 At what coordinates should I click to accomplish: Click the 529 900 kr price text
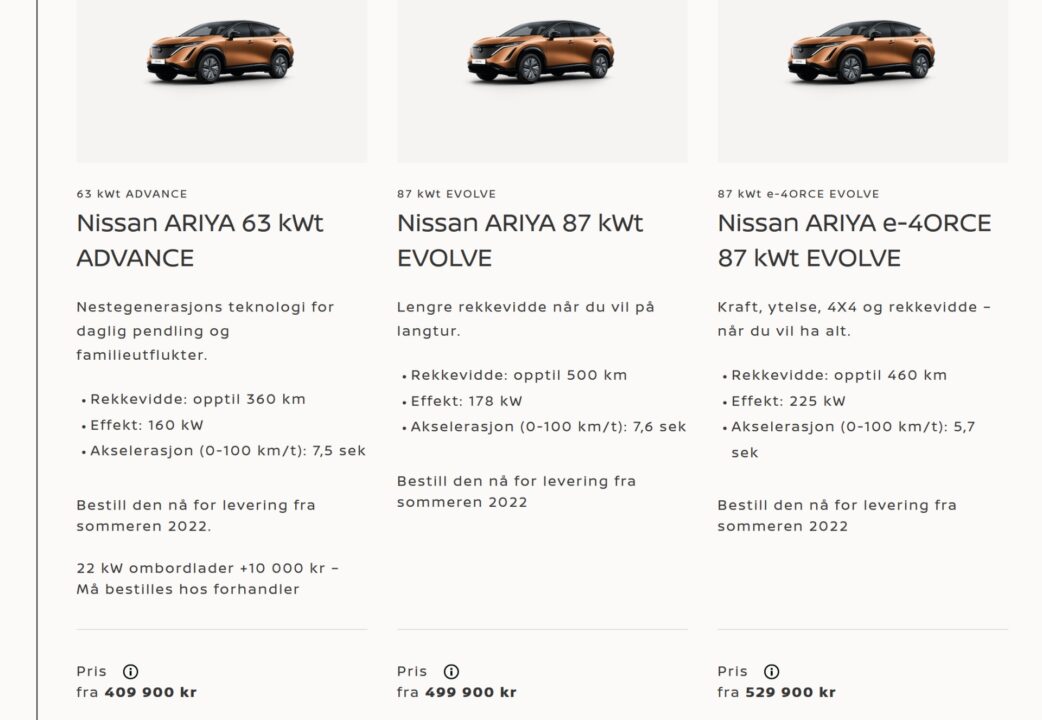click(x=791, y=692)
